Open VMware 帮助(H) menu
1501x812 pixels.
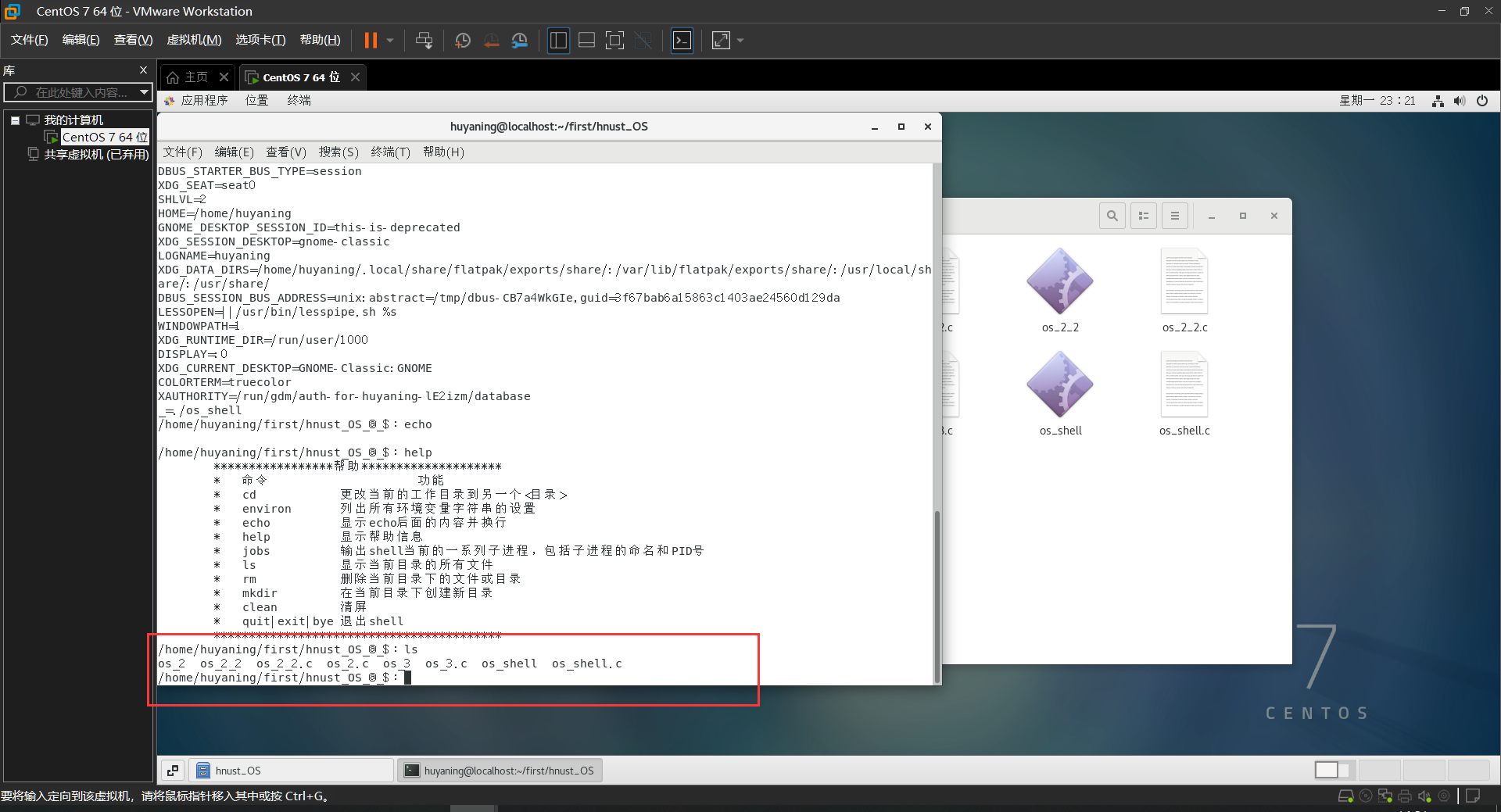coord(320,40)
